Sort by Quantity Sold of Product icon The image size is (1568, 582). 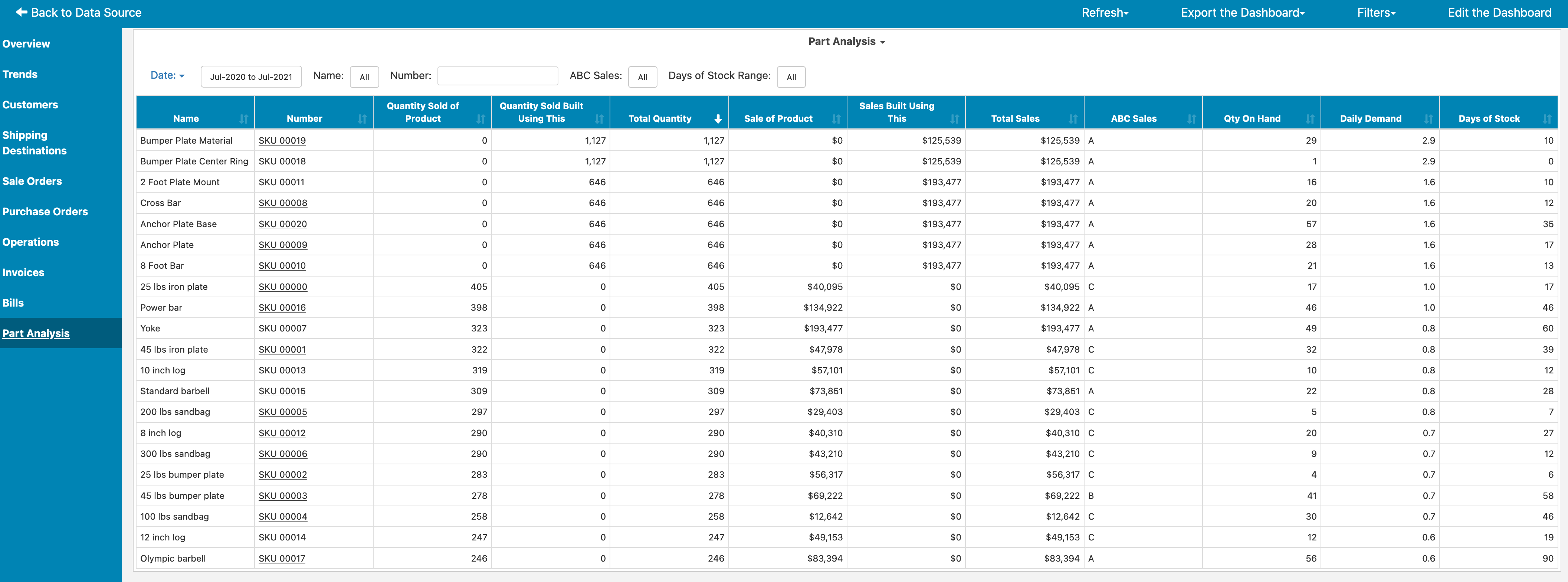pos(481,119)
